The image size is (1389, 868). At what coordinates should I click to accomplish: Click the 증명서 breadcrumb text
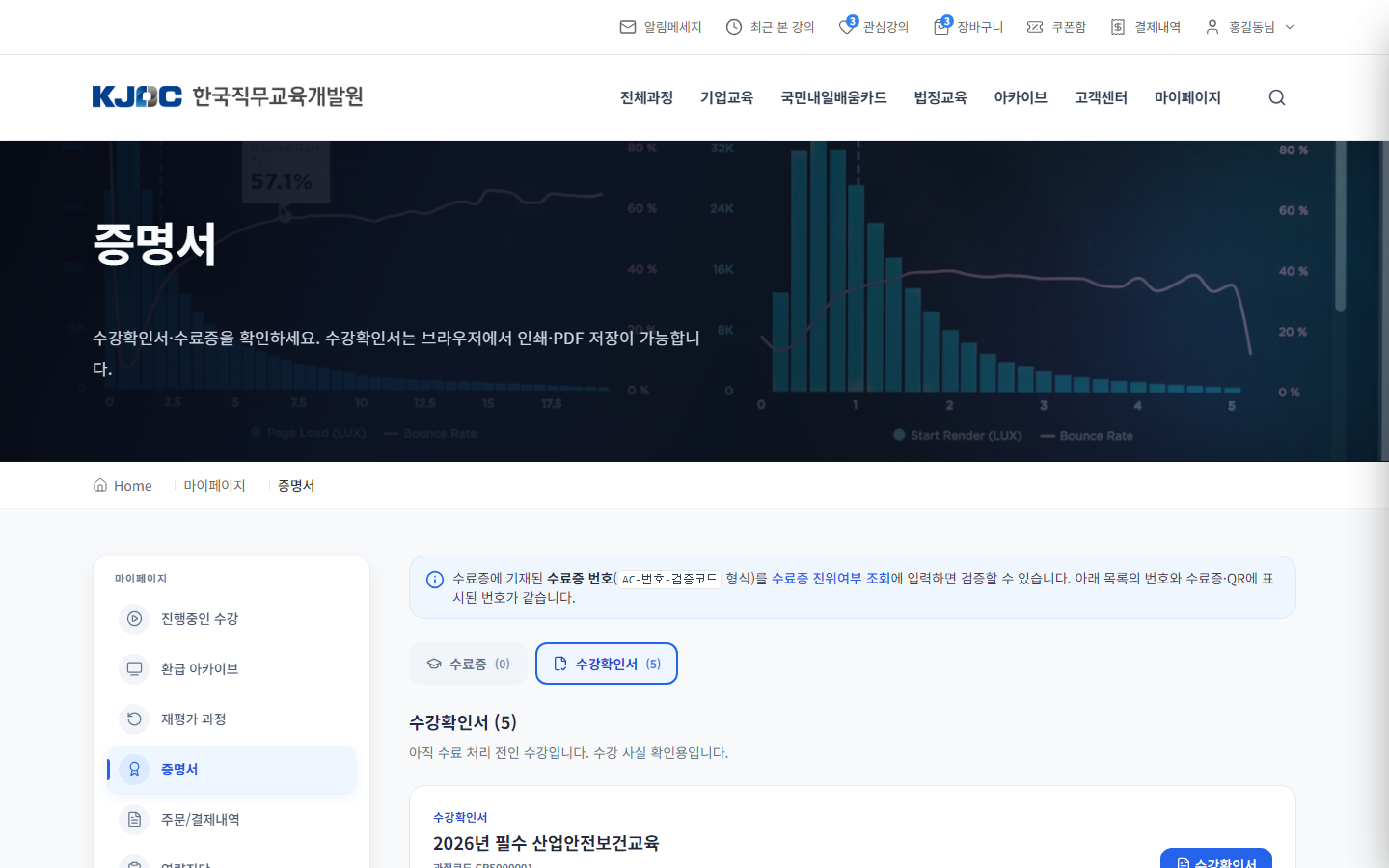point(296,486)
